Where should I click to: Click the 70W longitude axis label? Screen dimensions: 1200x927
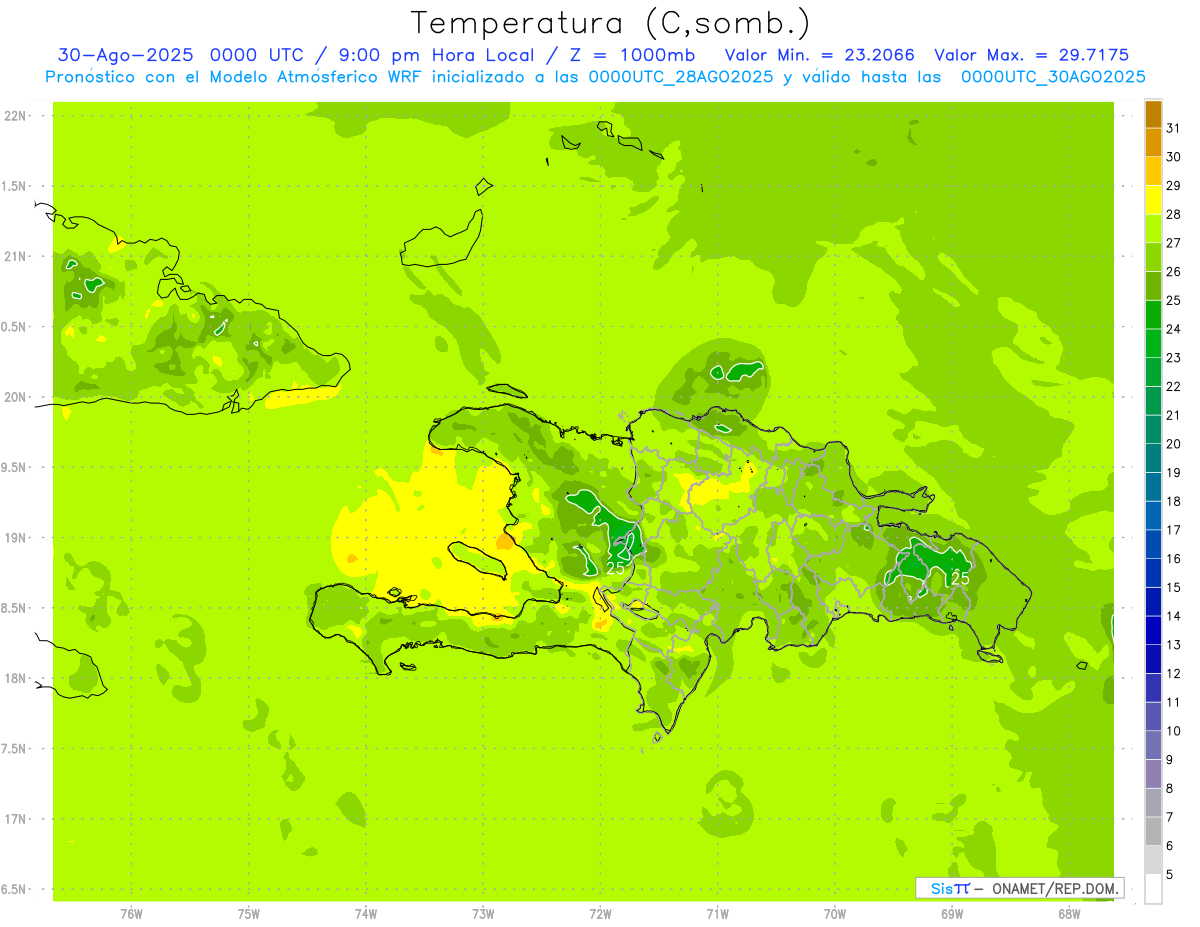click(835, 914)
